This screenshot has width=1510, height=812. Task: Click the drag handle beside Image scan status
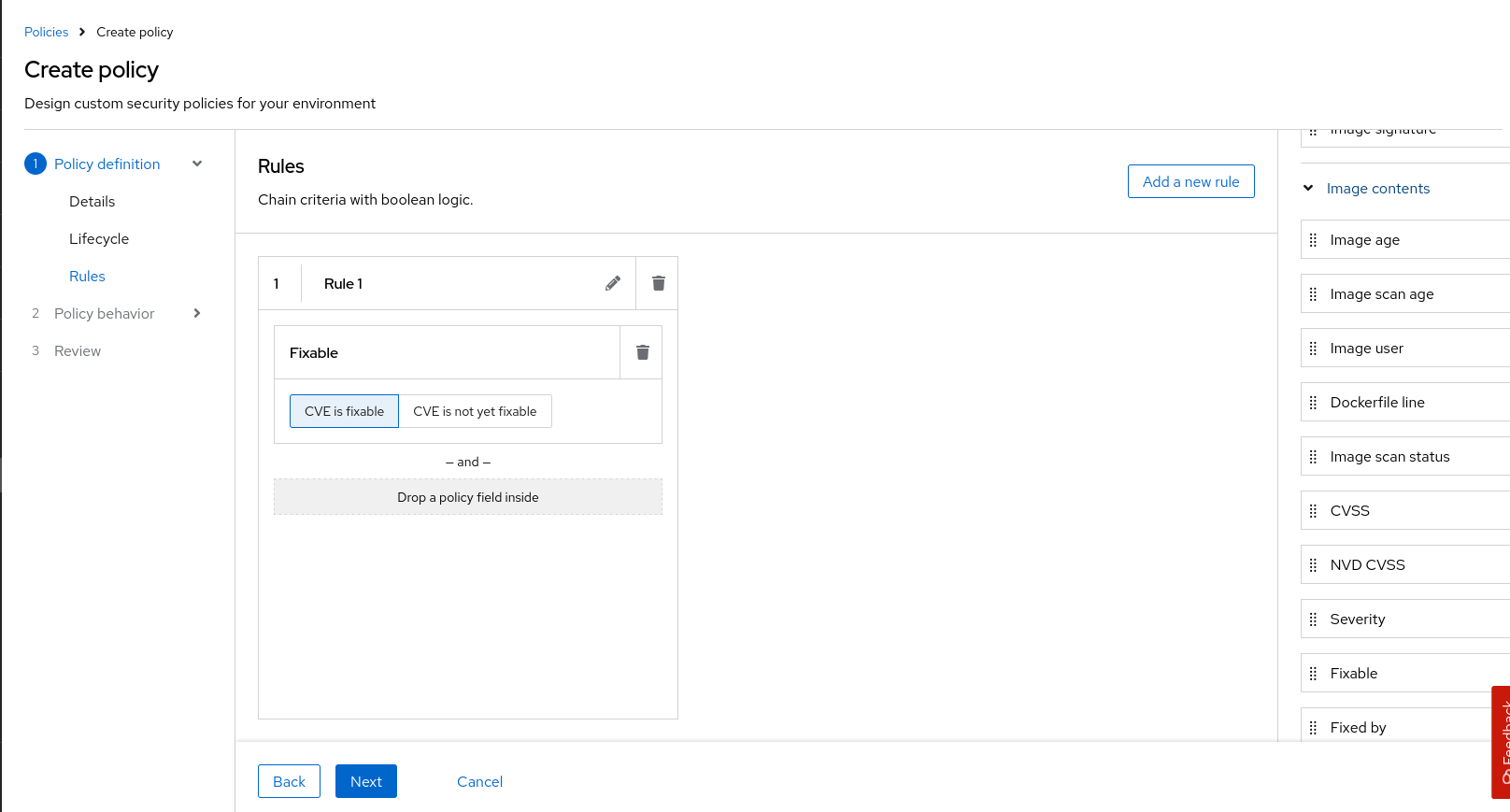(x=1313, y=457)
